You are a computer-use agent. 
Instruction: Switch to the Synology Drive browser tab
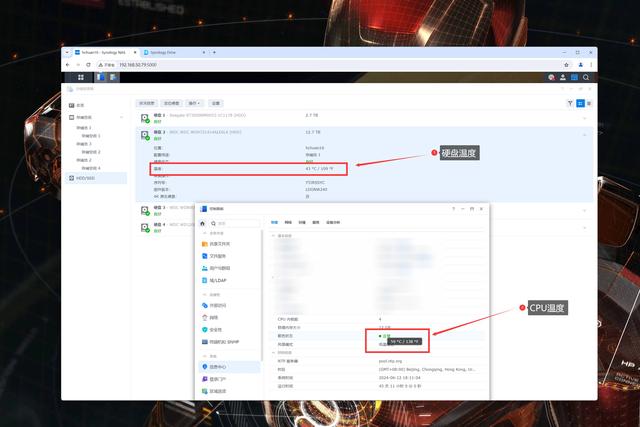tap(175, 52)
